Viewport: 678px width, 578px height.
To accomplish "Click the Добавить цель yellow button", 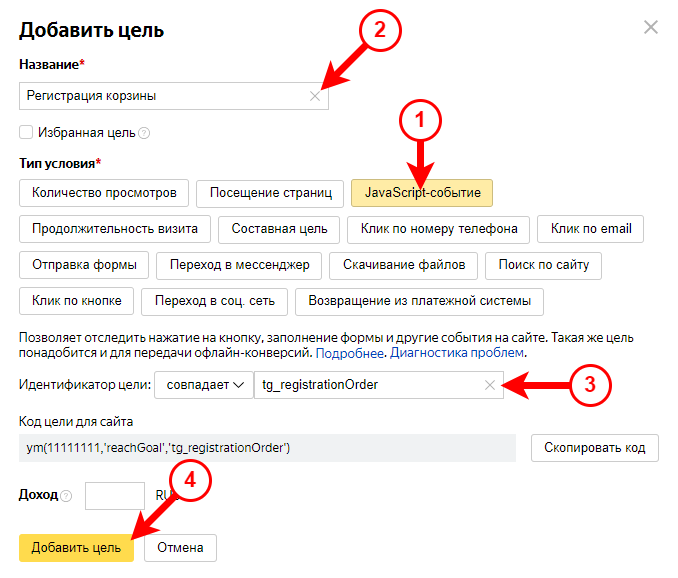I will [x=76, y=547].
